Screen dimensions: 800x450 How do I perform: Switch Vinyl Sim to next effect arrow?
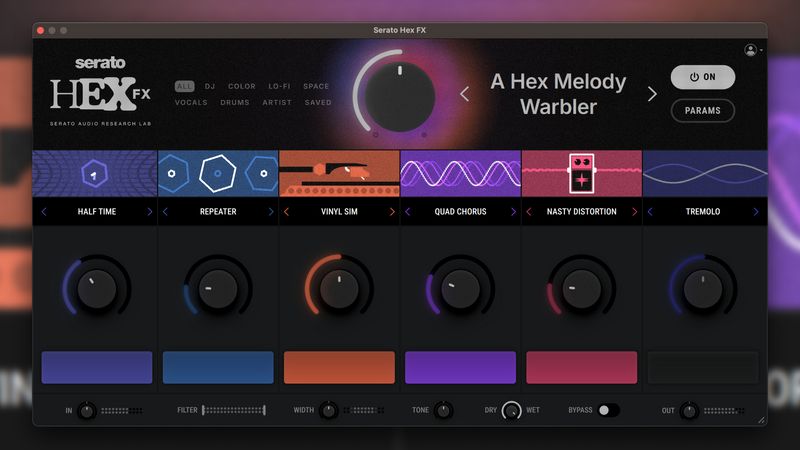pyautogui.click(x=392, y=212)
